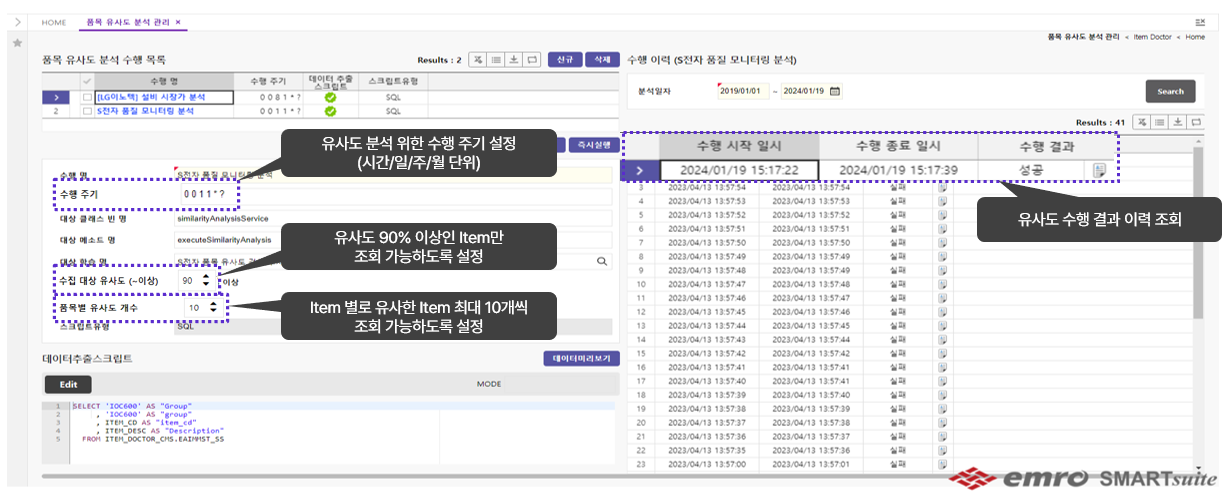
Task: Check the box for LG이노텍 설비 시장가 분석
Action: point(89,97)
